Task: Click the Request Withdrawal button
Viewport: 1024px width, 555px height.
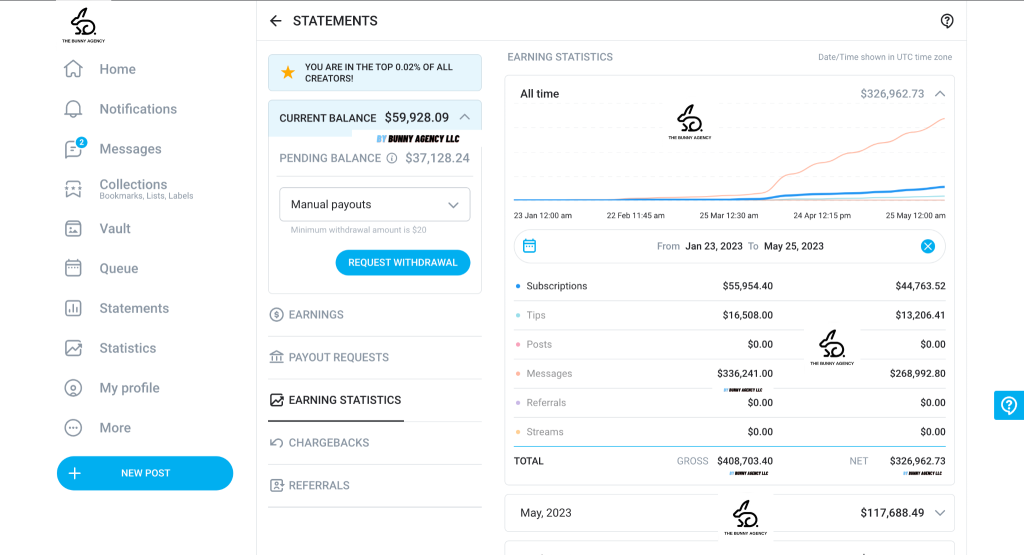Action: click(x=402, y=263)
